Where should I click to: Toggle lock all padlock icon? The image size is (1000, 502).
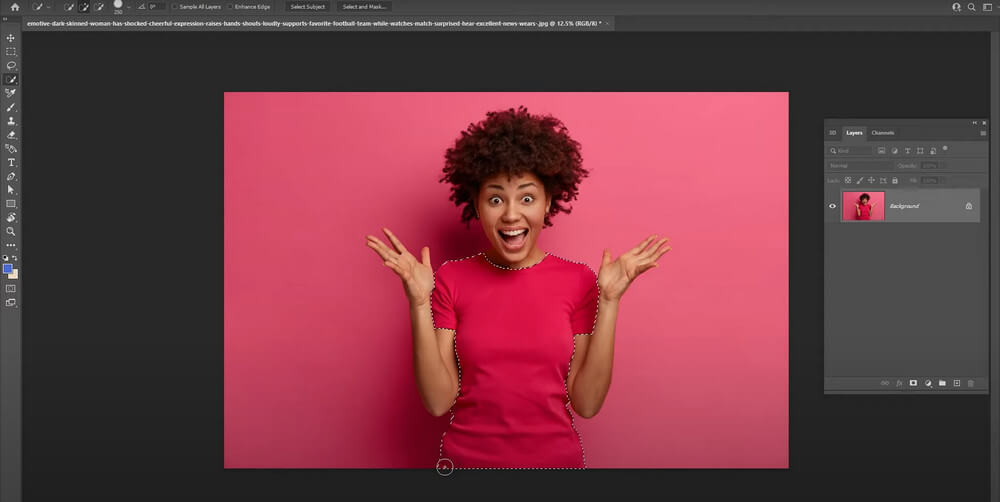(895, 181)
